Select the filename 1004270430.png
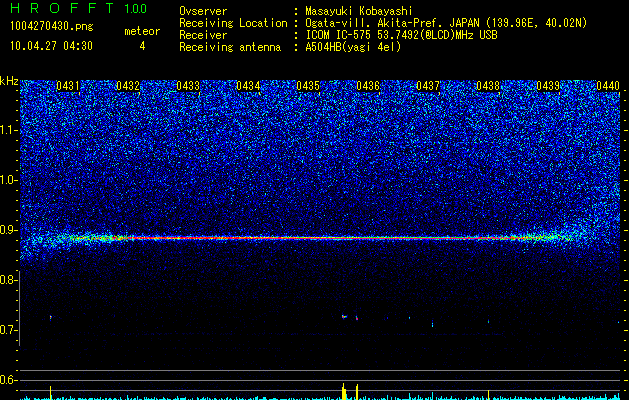Viewport: 629px width, 400px height. [x=52, y=26]
